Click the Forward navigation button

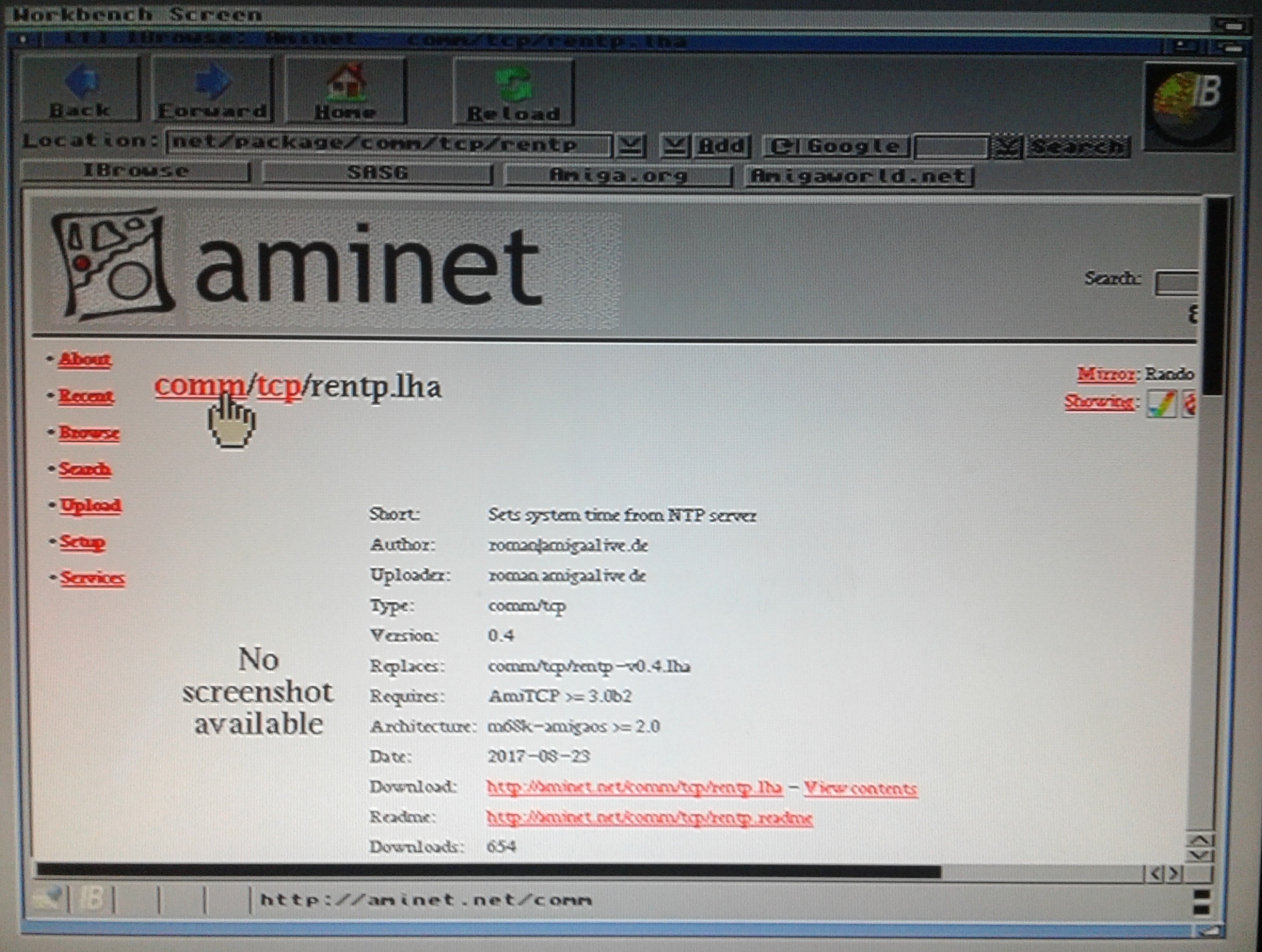coord(212,90)
